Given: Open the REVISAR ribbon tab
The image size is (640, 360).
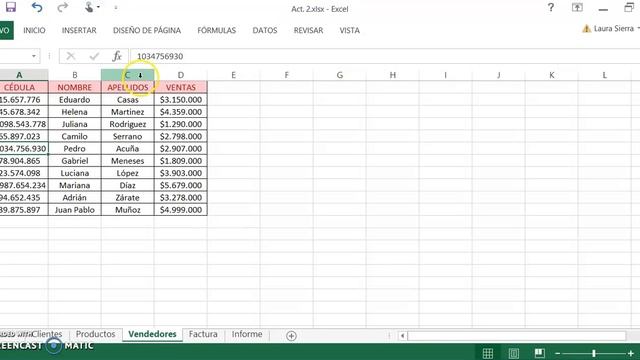Looking at the screenshot, I should [309, 30].
